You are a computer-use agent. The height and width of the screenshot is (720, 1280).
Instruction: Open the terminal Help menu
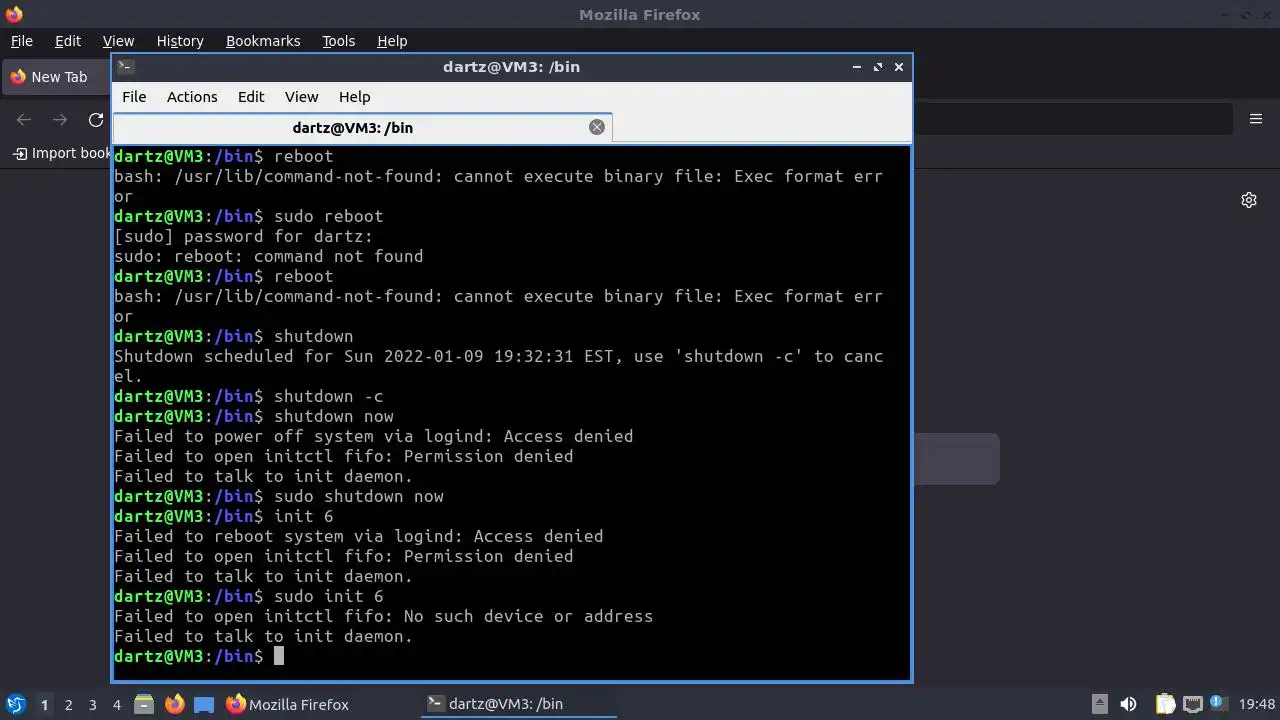[x=355, y=97]
